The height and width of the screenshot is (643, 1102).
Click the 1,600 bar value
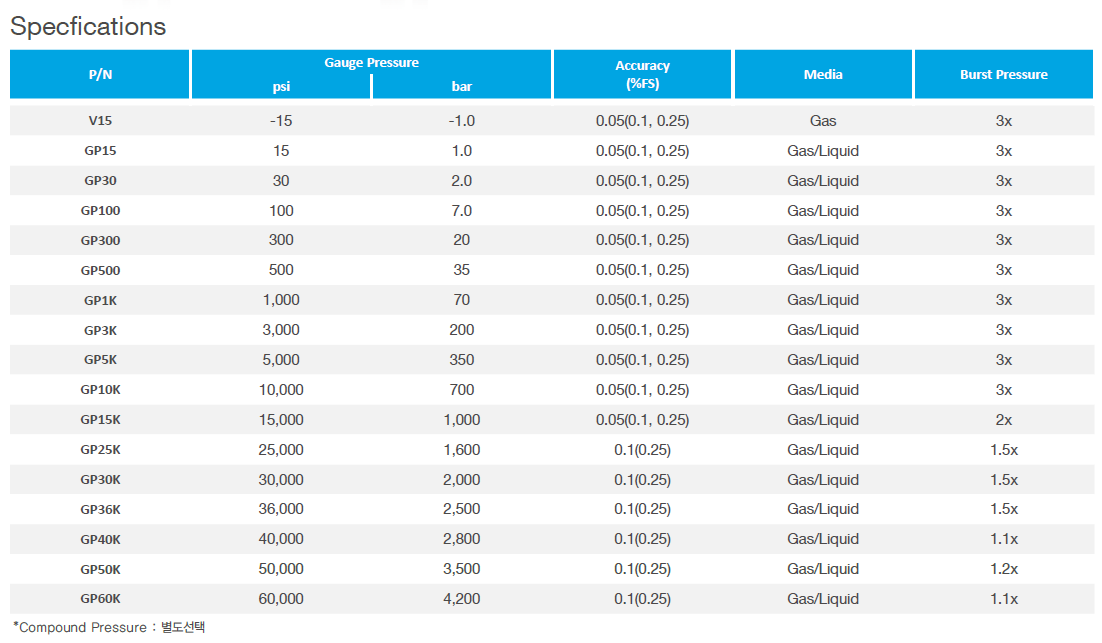[462, 450]
